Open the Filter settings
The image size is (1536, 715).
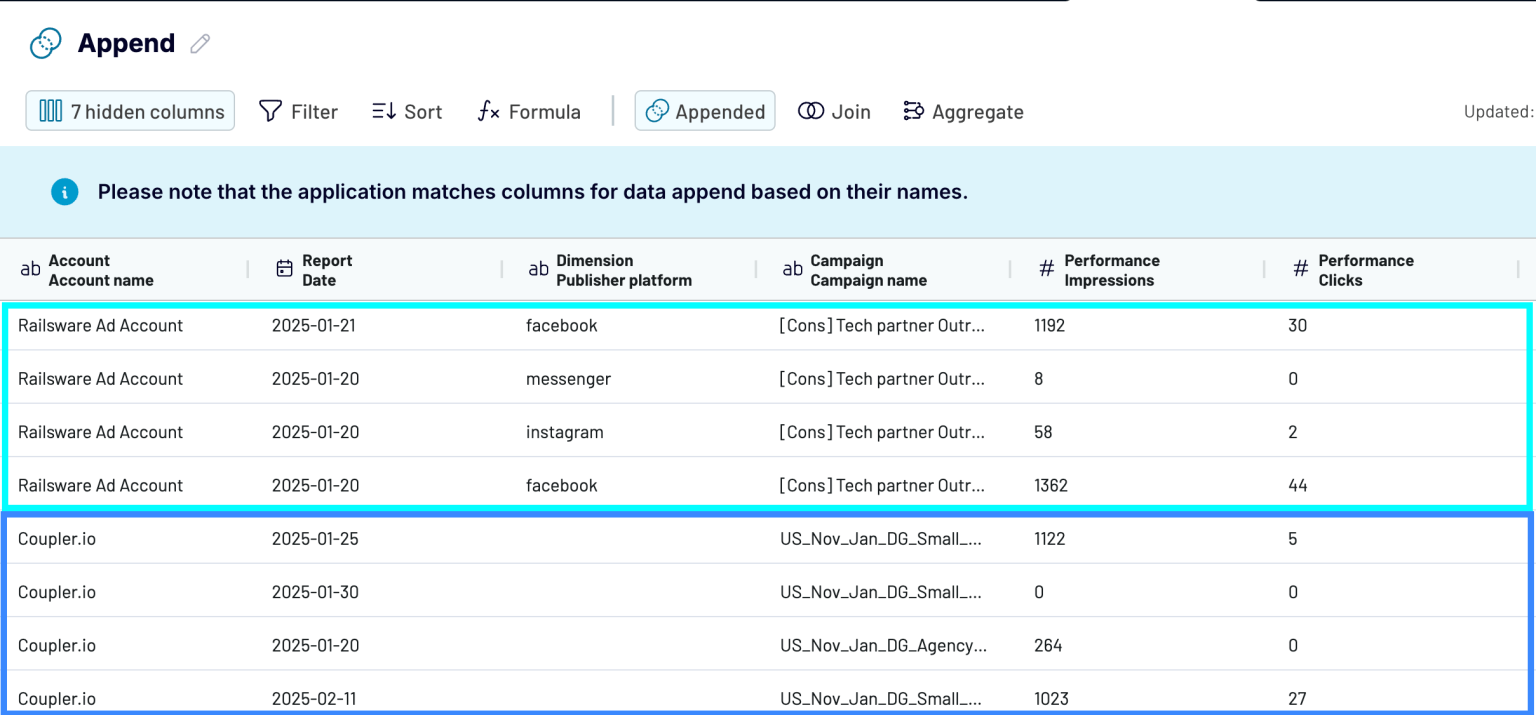298,111
